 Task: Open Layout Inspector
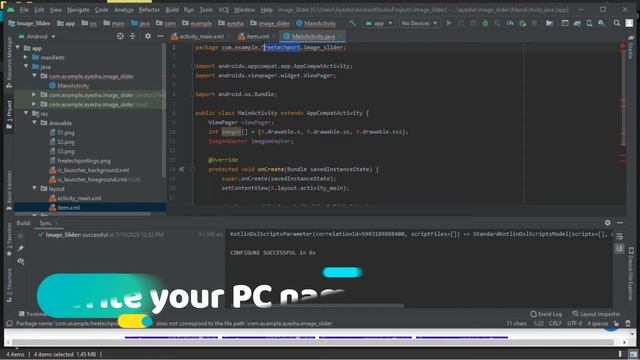click(596, 314)
